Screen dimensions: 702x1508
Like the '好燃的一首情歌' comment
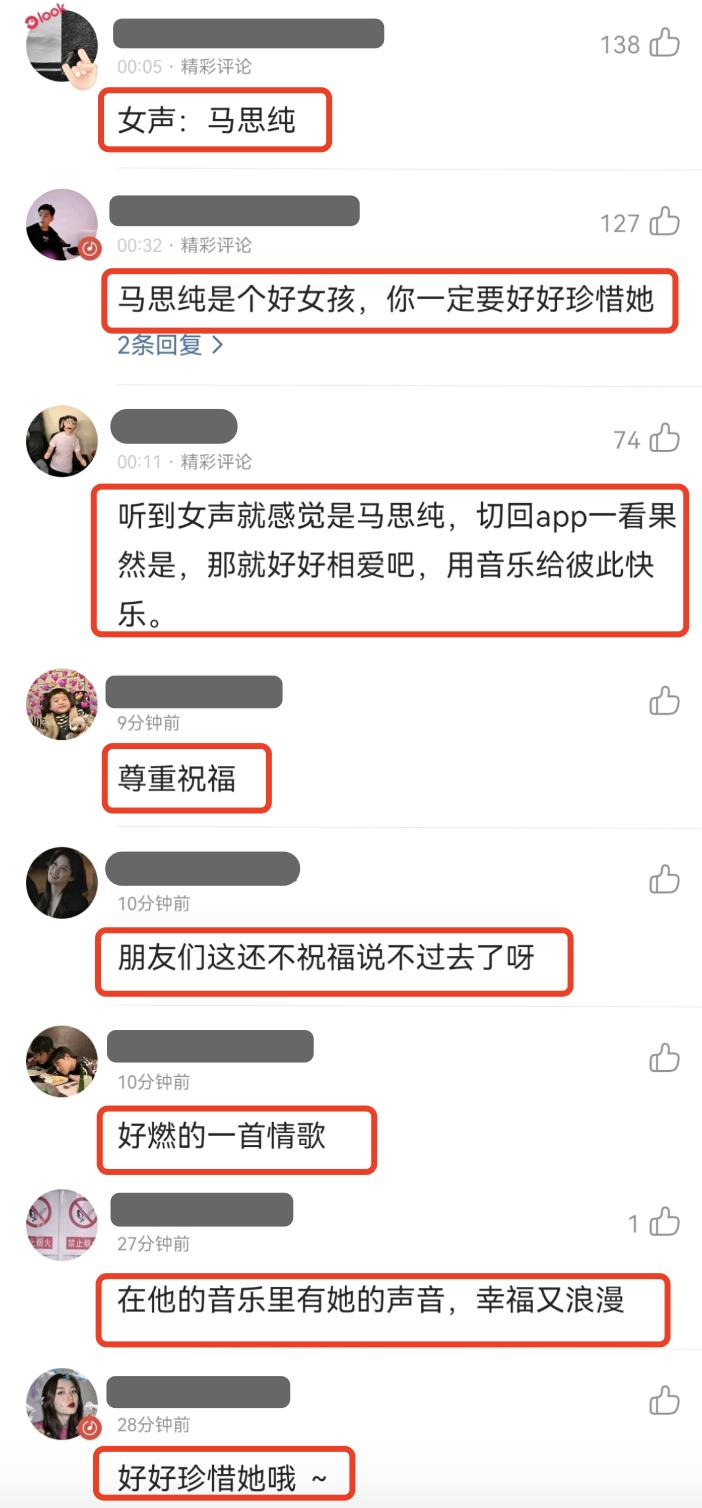click(x=665, y=1057)
